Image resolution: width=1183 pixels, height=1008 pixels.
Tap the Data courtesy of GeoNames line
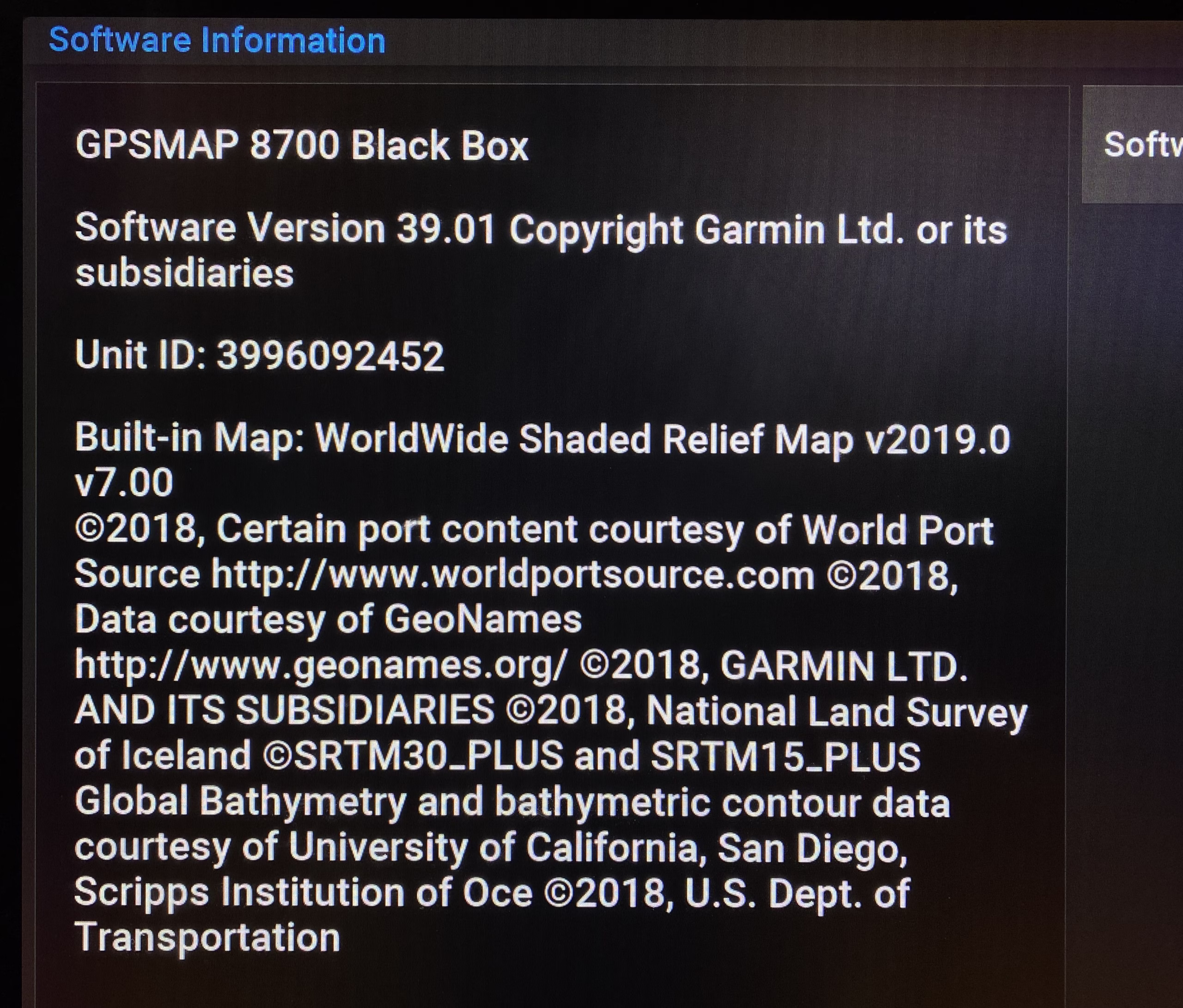pos(328,620)
